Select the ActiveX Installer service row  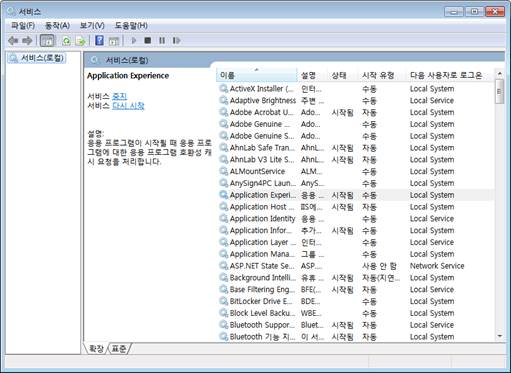(x=355, y=89)
